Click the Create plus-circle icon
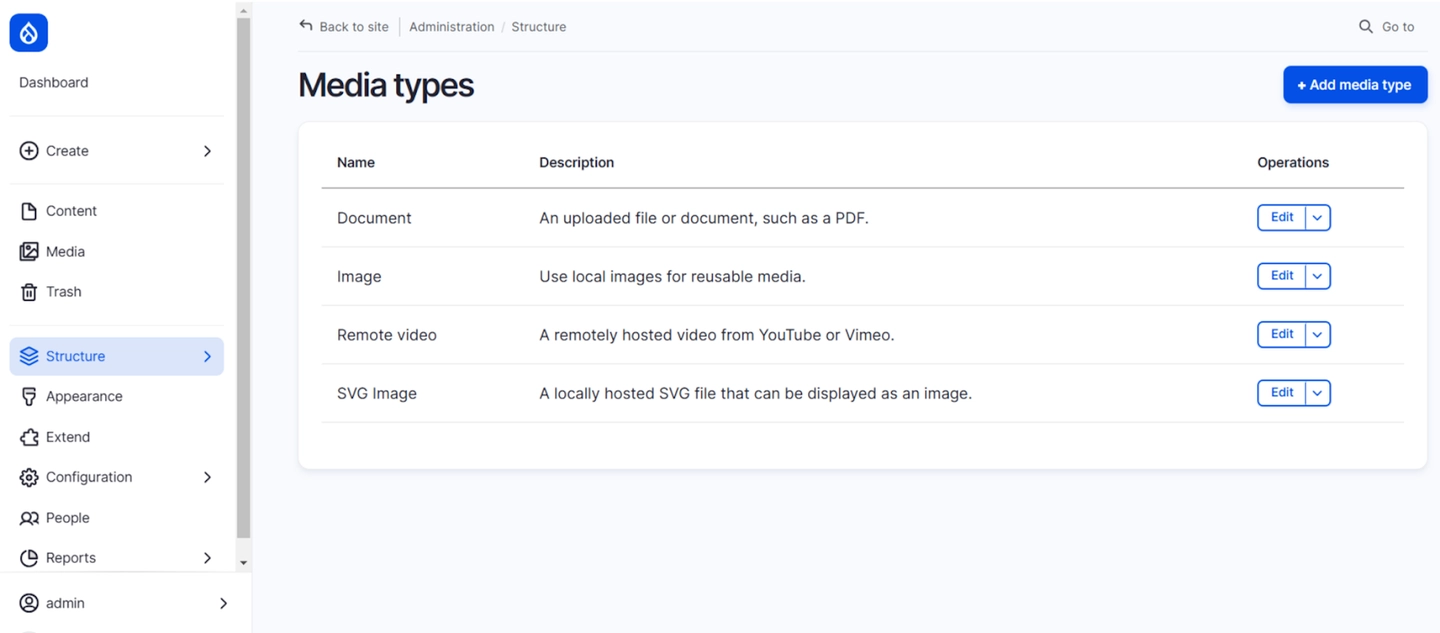The image size is (1440, 633). pyautogui.click(x=29, y=151)
